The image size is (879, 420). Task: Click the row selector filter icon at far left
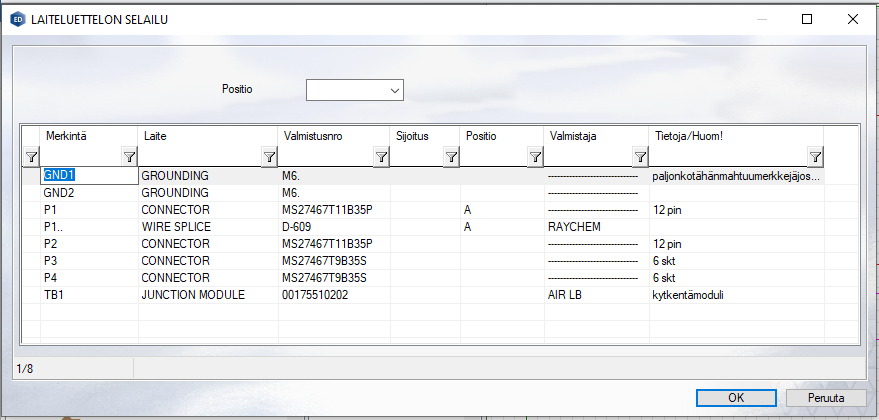31,157
